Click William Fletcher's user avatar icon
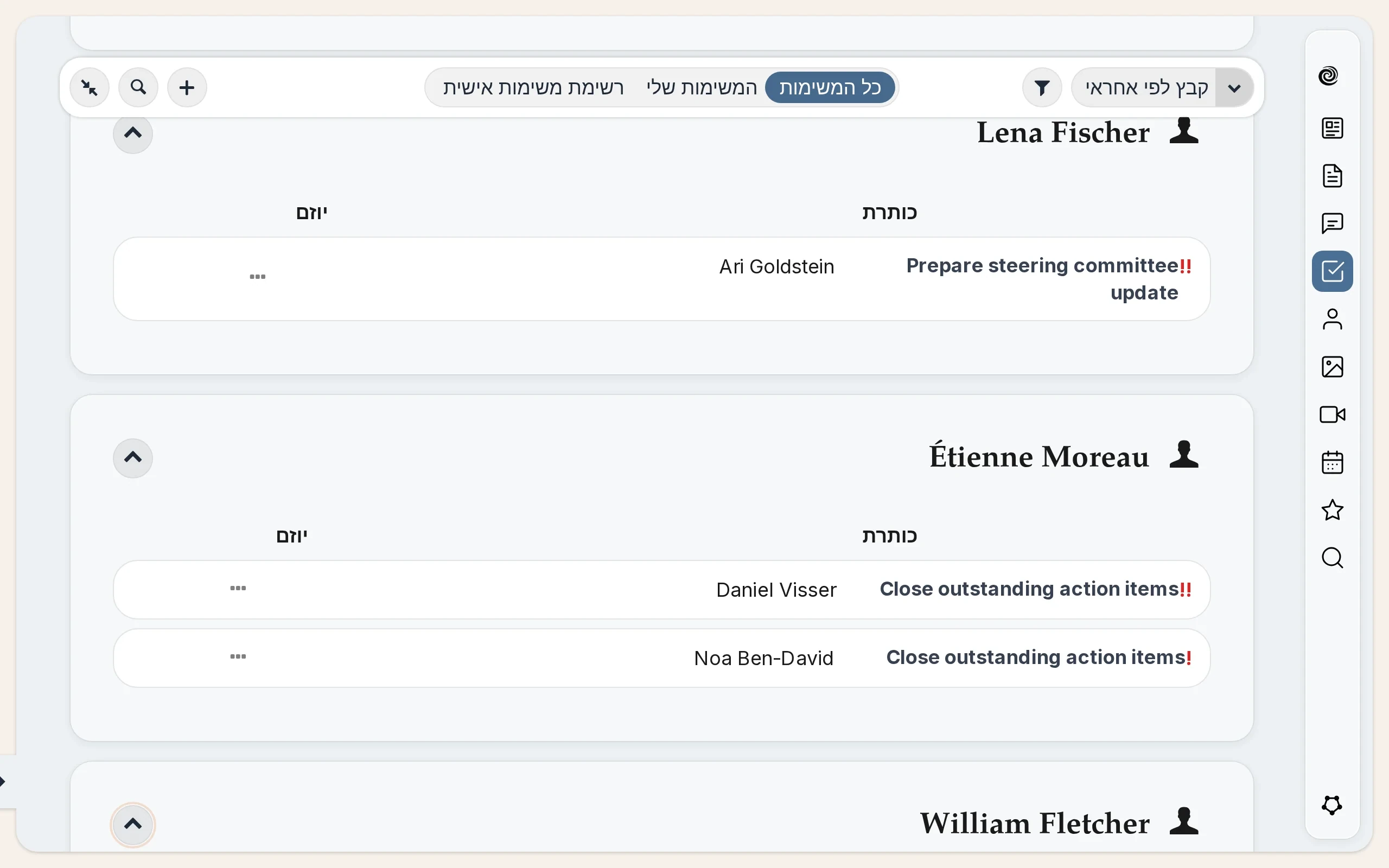This screenshot has width=1389, height=868. [x=1183, y=821]
